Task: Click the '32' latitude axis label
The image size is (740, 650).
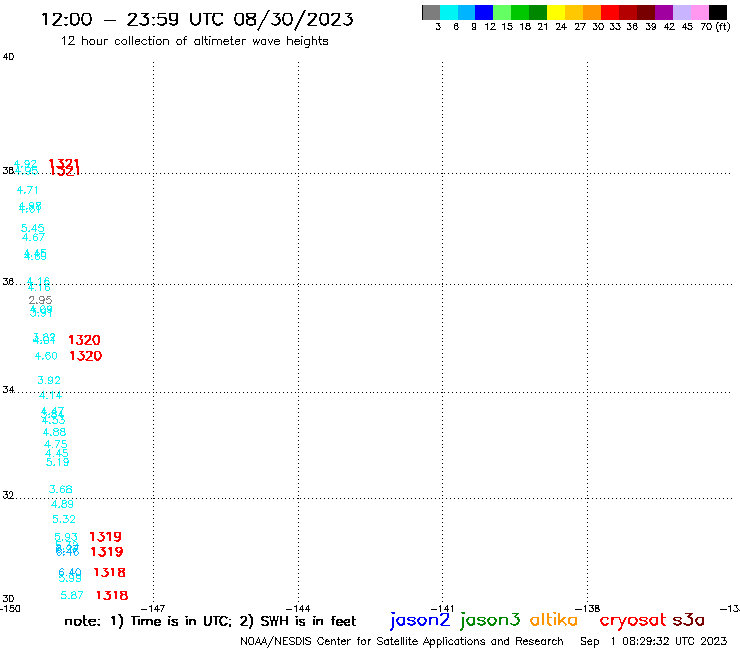Action: coord(8,495)
